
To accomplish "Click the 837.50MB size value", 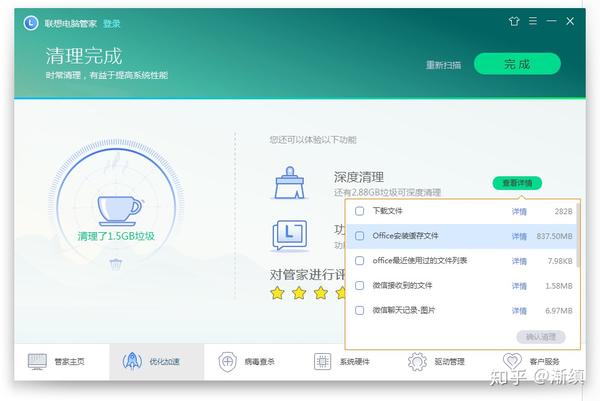I will [x=554, y=236].
